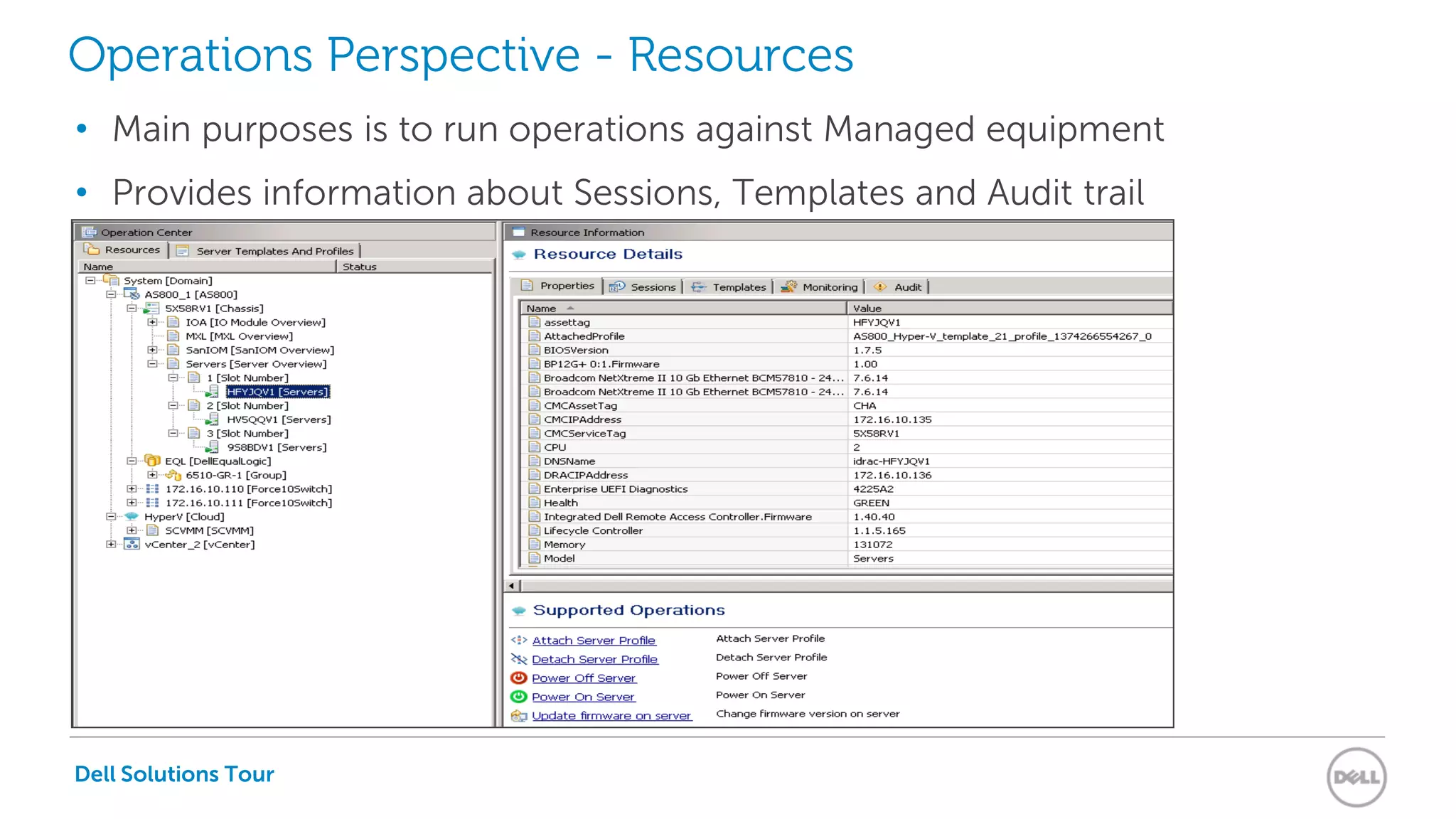The image size is (1456, 819).
Task: Click Attach Server Profile link
Action: point(594,641)
